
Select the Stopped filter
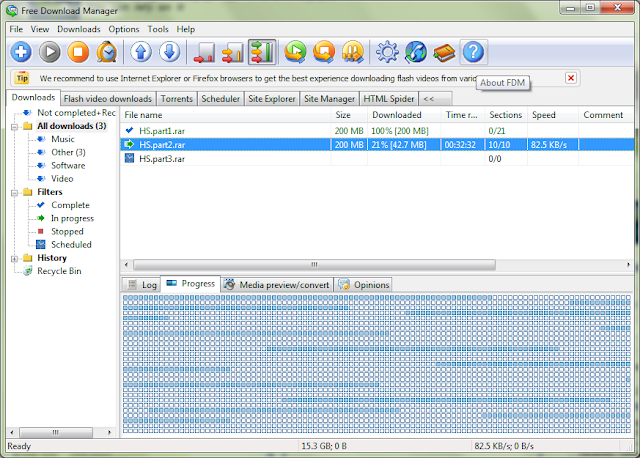67,231
